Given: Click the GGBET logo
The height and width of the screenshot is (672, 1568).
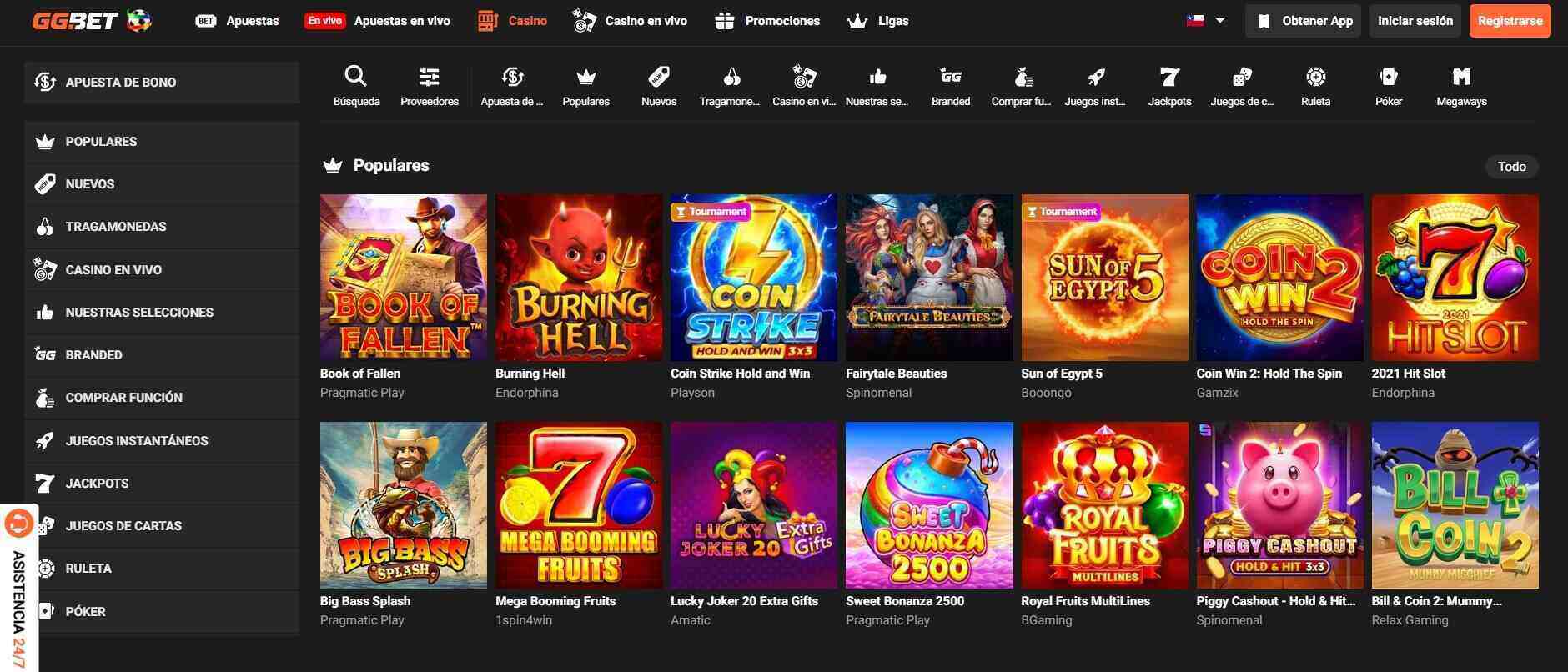Looking at the screenshot, I should click(x=92, y=21).
